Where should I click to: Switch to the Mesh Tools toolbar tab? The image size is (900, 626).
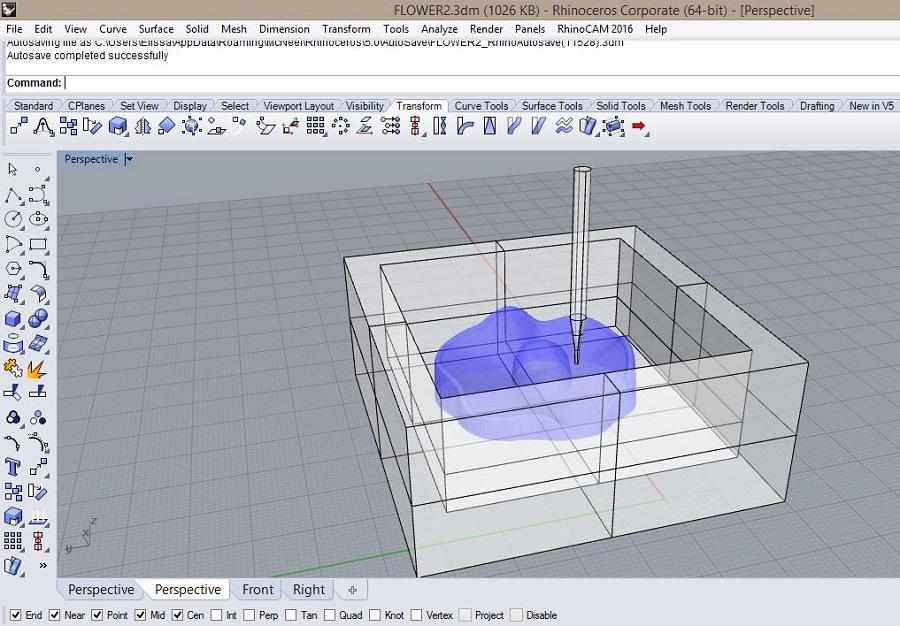685,106
